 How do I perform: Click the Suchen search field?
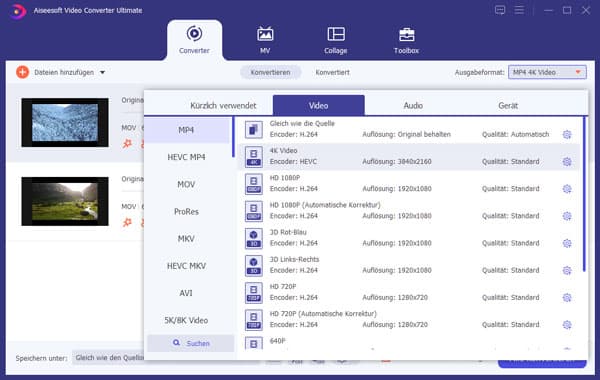191,343
